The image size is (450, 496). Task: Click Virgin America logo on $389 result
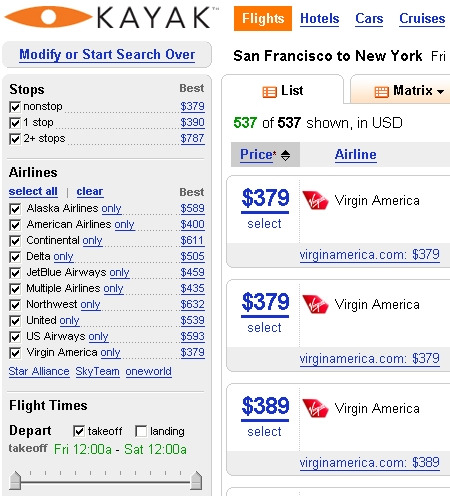point(315,408)
